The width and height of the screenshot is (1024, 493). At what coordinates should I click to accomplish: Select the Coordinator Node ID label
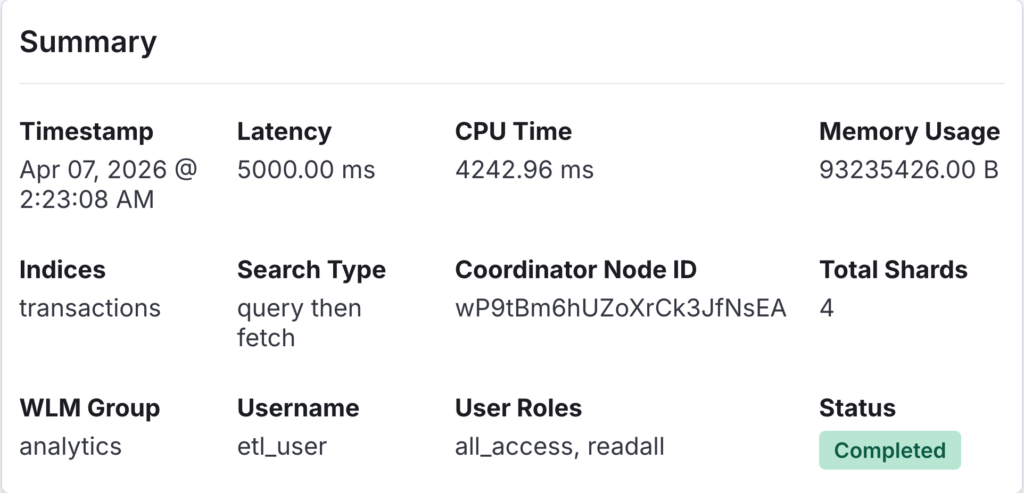click(x=576, y=270)
